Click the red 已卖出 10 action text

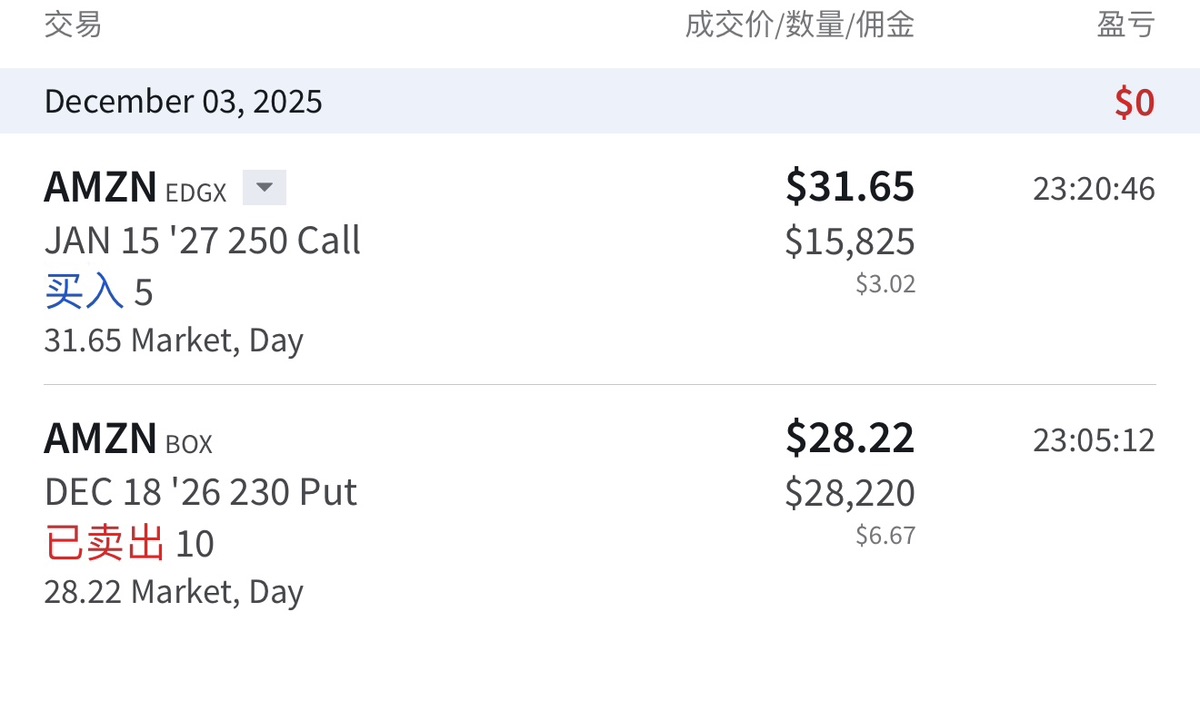coord(129,544)
